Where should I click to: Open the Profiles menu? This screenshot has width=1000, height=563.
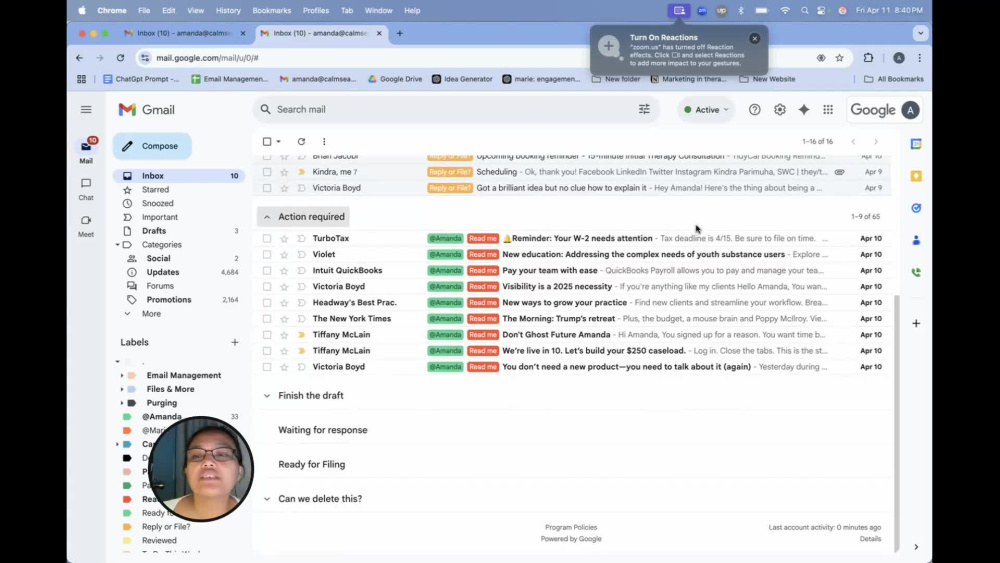point(316,10)
